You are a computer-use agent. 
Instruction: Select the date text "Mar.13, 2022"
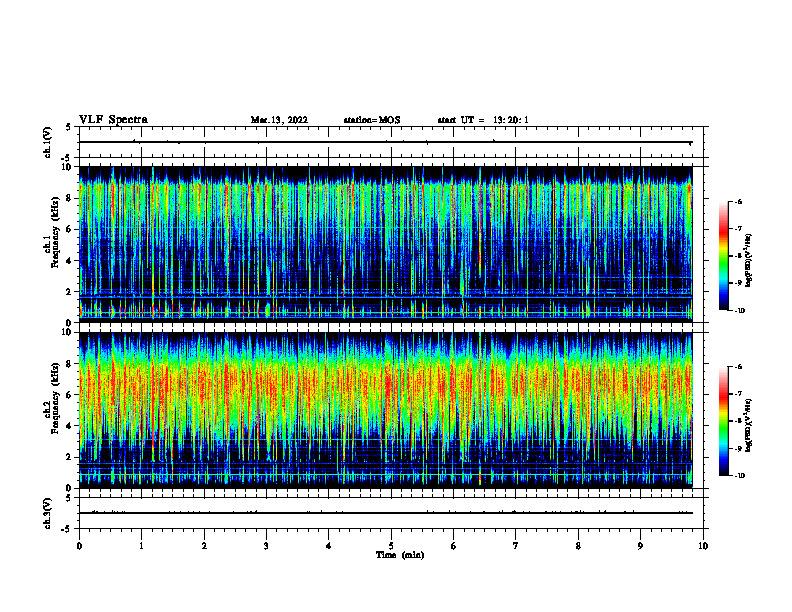click(279, 120)
